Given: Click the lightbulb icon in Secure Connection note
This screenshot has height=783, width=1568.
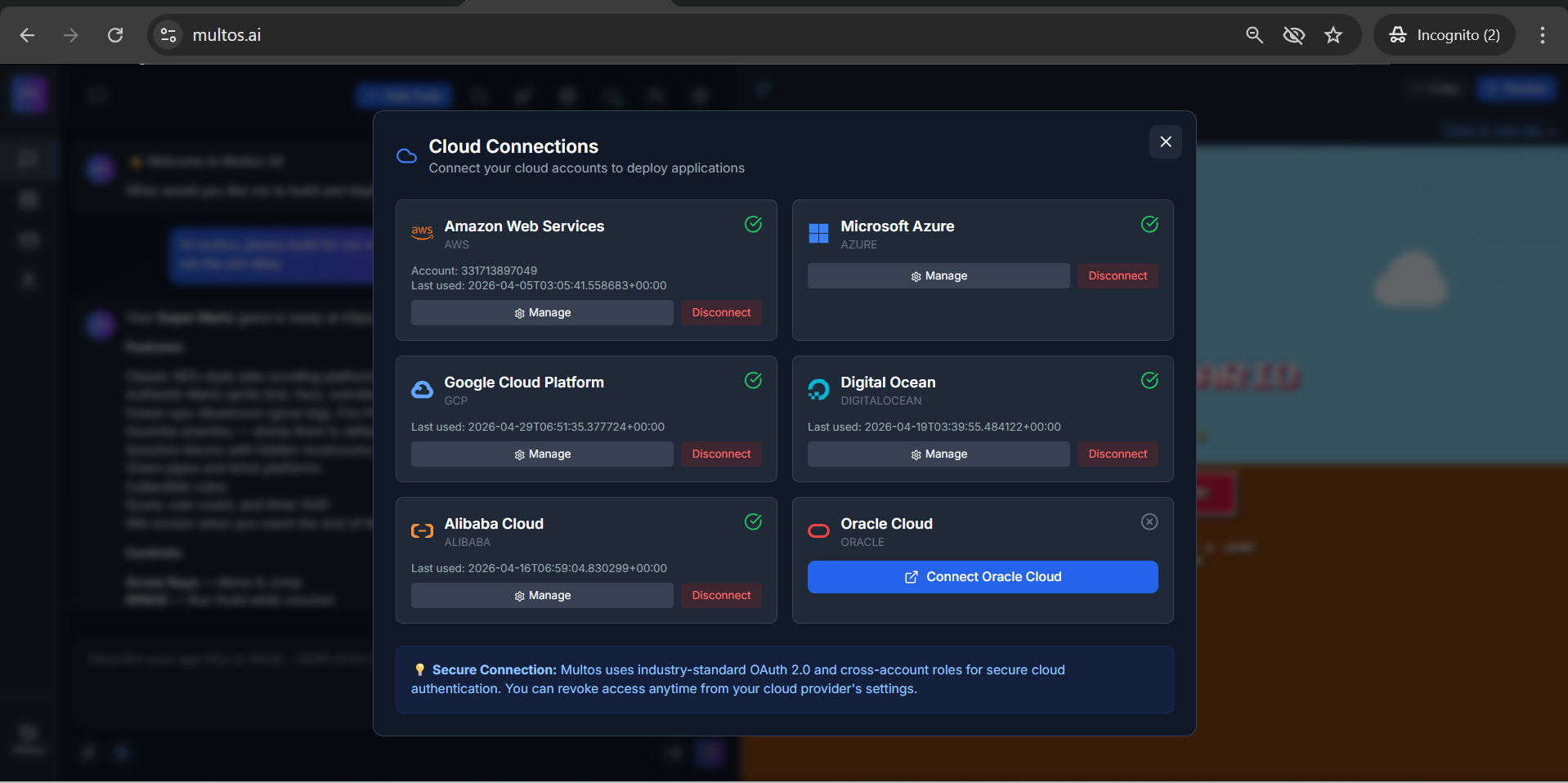Looking at the screenshot, I should [419, 670].
